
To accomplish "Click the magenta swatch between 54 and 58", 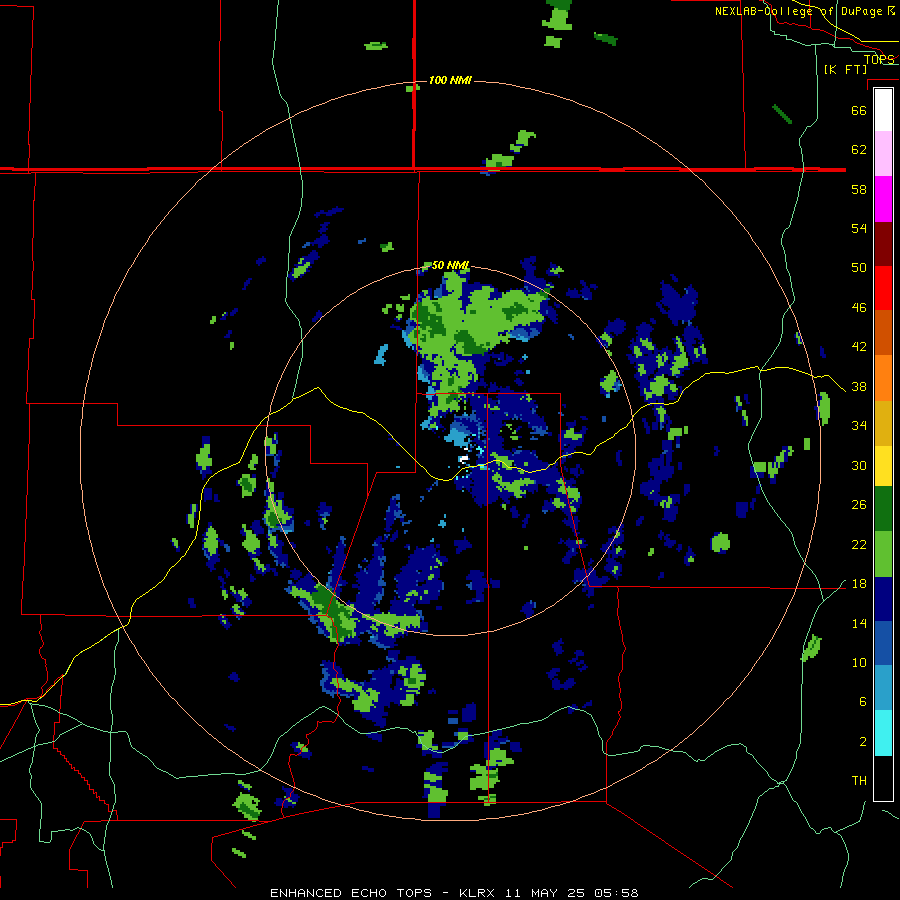I will (883, 199).
